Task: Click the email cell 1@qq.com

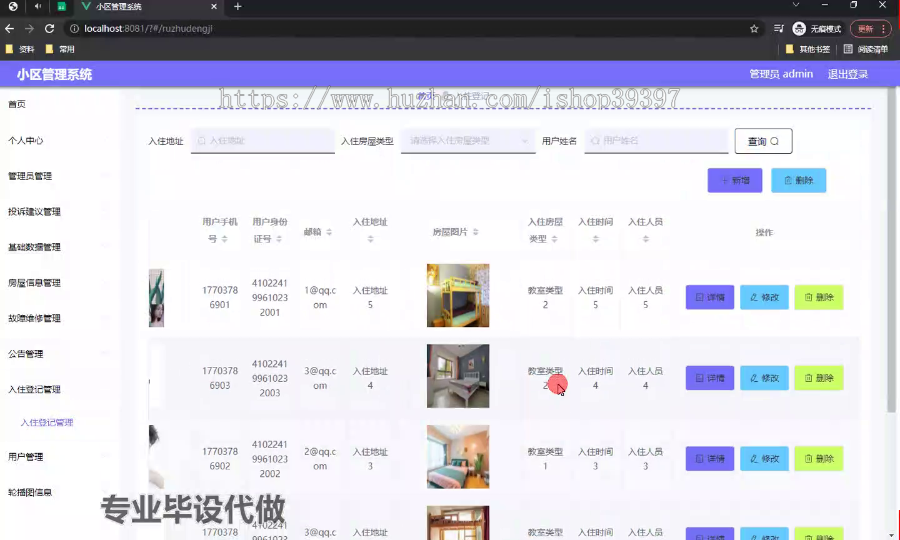Action: pyautogui.click(x=320, y=297)
